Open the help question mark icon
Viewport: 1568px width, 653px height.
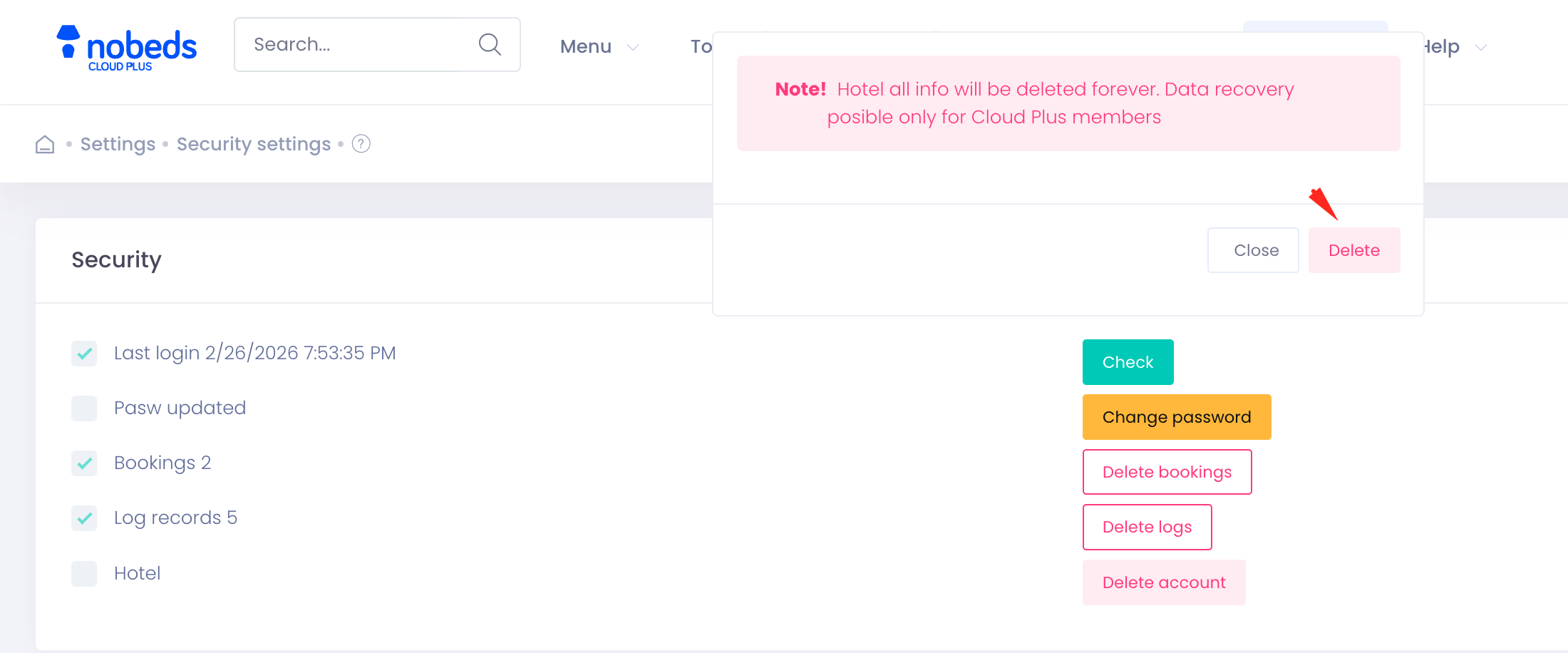pyautogui.click(x=361, y=144)
